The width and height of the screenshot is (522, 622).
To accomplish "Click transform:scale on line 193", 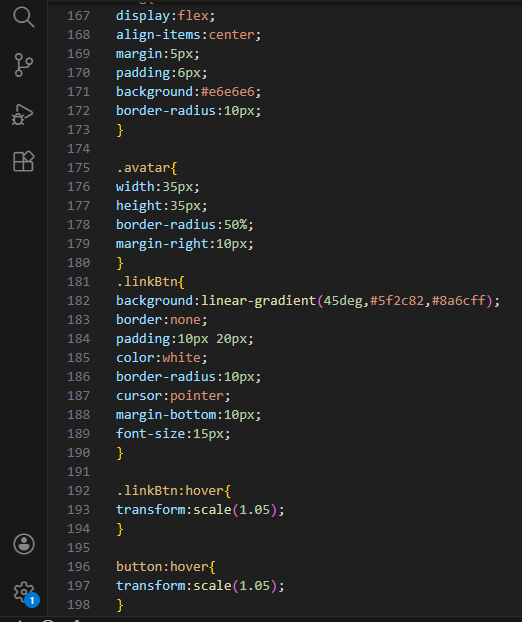I will pyautogui.click(x=174, y=510).
